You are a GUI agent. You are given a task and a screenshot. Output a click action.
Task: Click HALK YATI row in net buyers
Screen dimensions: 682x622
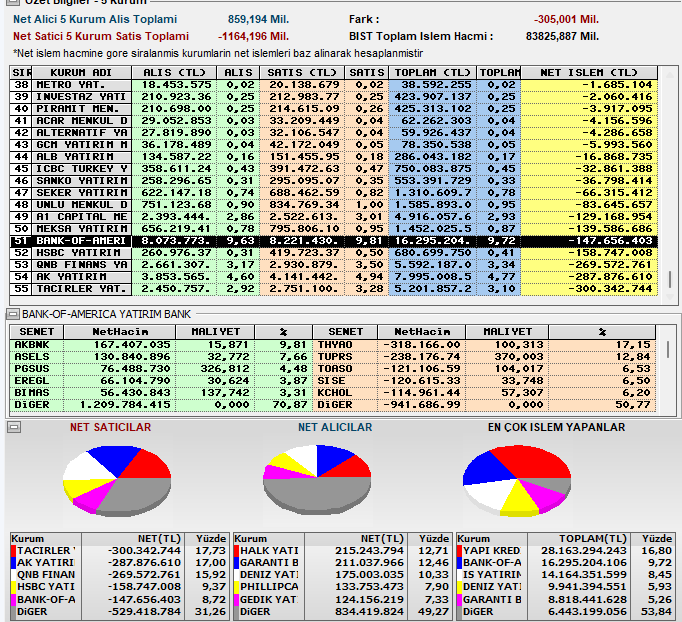[342, 551]
